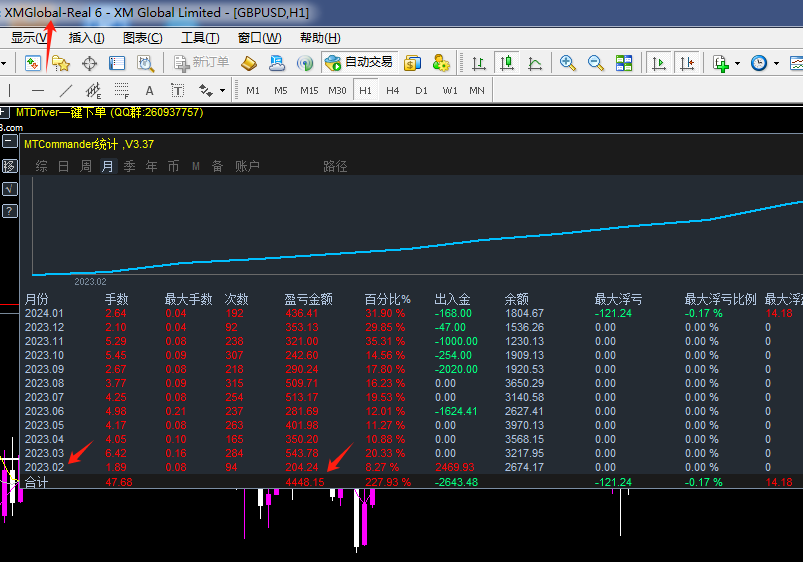
Task: Select the text label T tool
Action: click(x=177, y=91)
